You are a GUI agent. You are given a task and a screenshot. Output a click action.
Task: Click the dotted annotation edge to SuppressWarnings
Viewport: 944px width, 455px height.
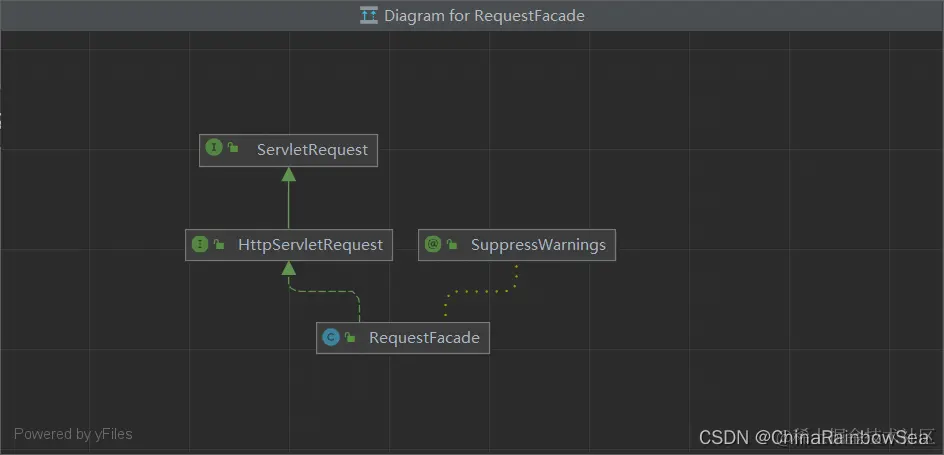[x=481, y=291]
